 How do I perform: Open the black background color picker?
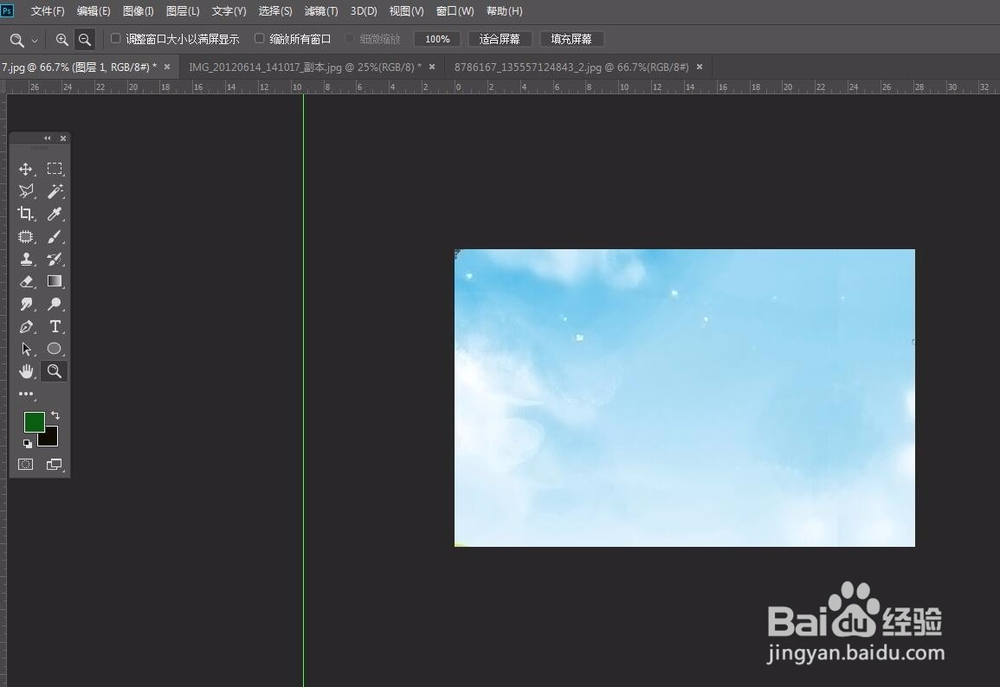click(x=51, y=439)
